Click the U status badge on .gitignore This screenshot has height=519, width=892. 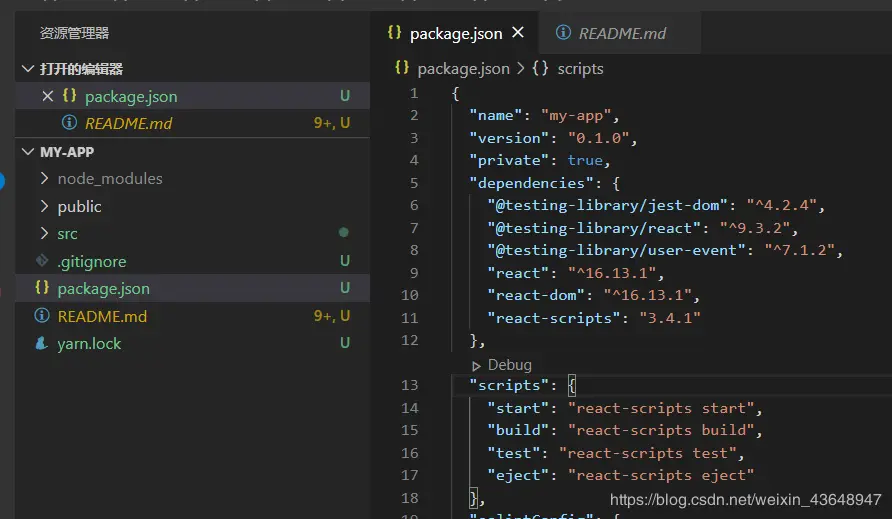tap(345, 261)
